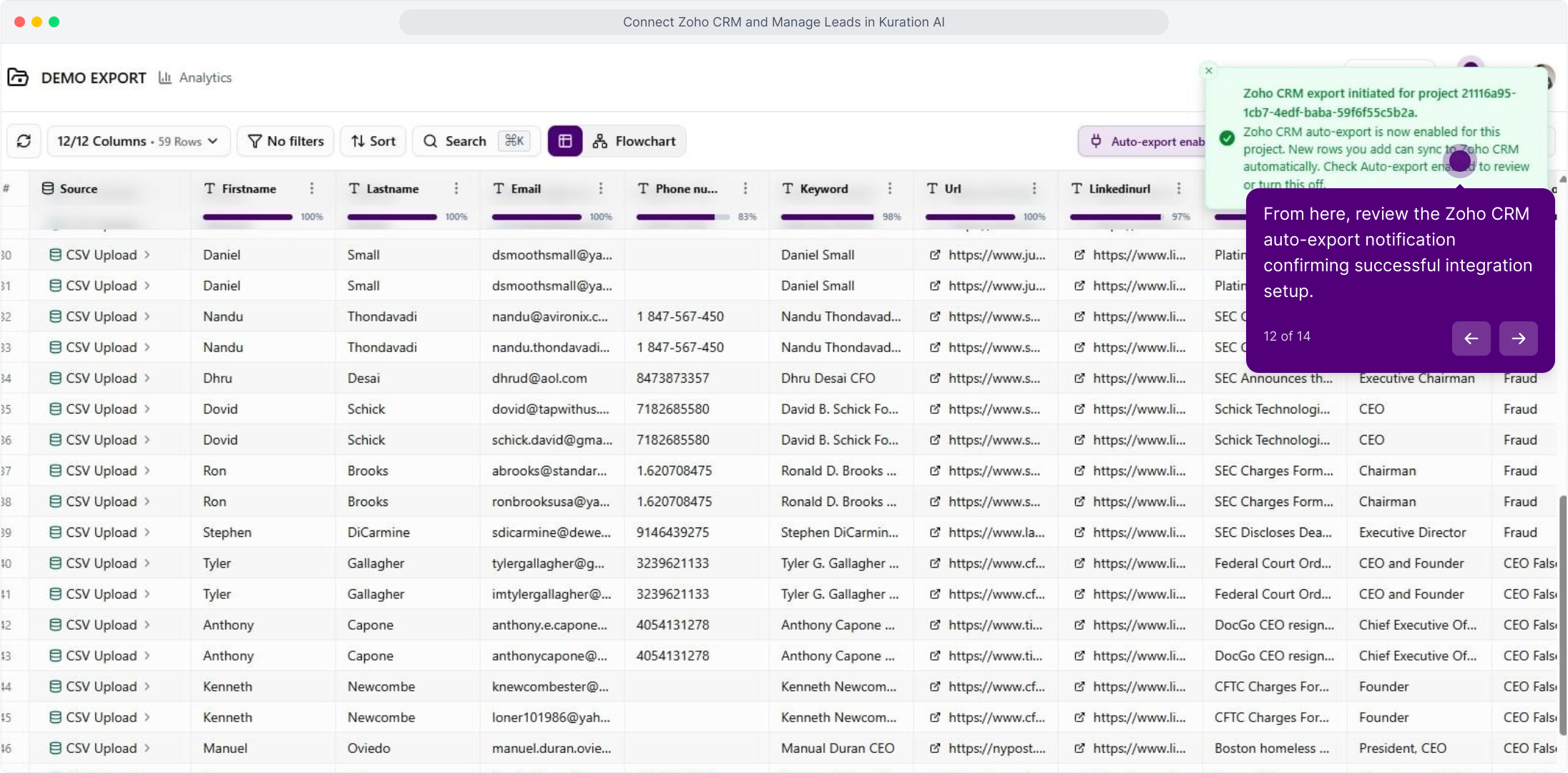
Task: Select email dhrud@aol.com cell
Action: [x=552, y=378]
